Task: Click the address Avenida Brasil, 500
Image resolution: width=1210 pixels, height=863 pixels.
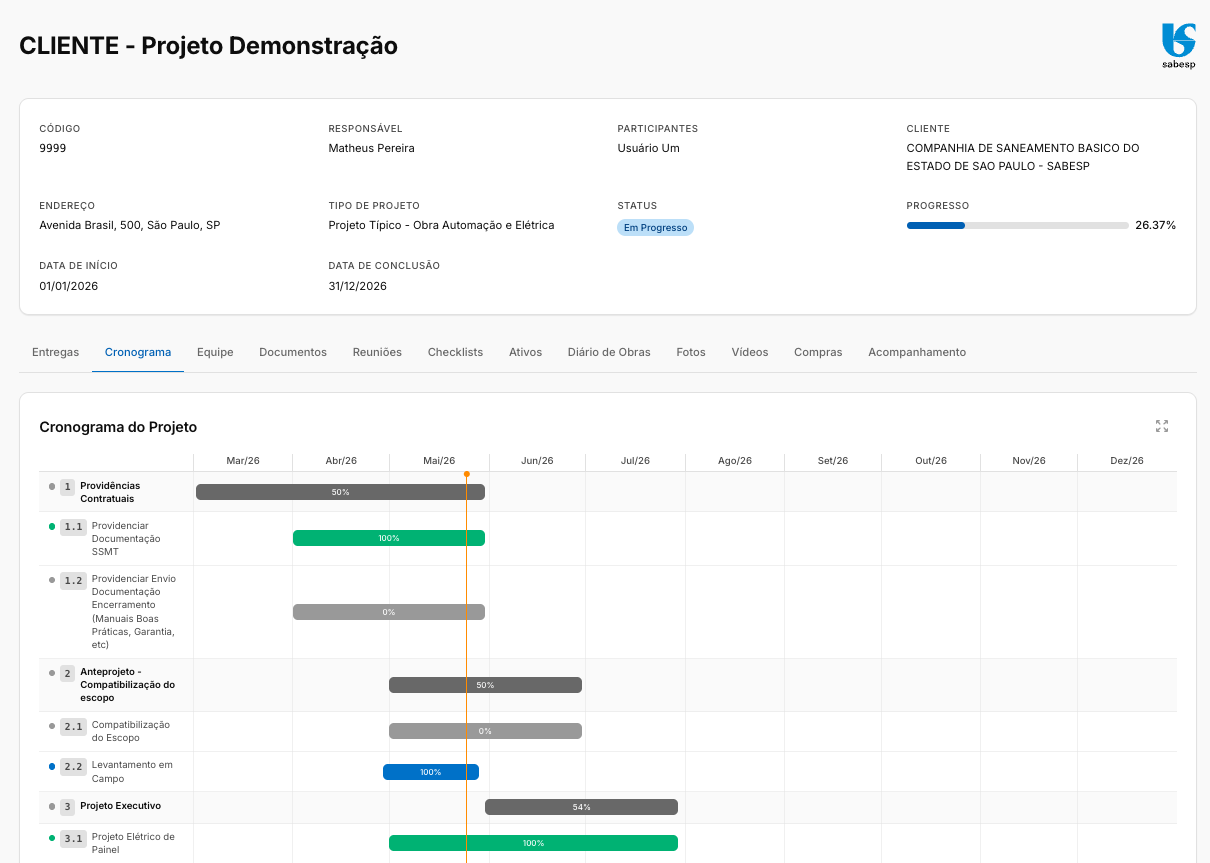Action: (x=130, y=225)
